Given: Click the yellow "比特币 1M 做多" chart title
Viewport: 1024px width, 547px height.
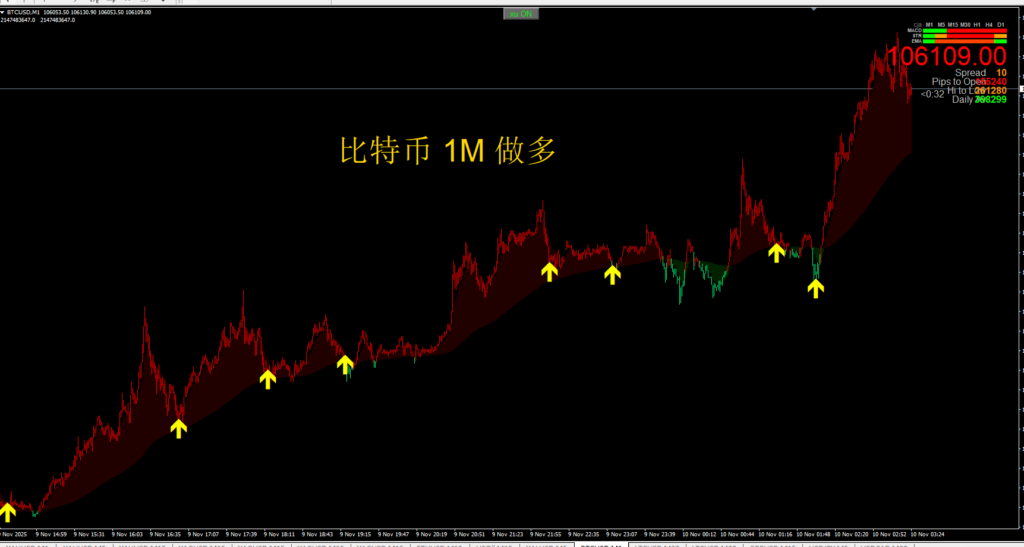Looking at the screenshot, I should tap(447, 151).
